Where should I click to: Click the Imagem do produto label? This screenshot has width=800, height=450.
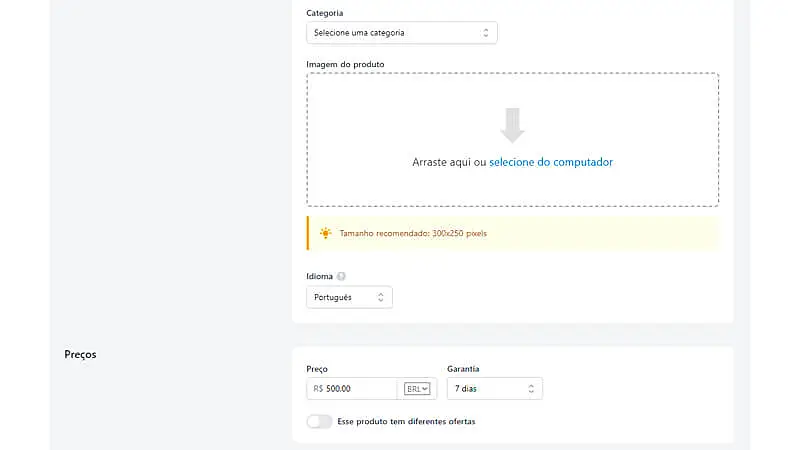pyautogui.click(x=345, y=64)
